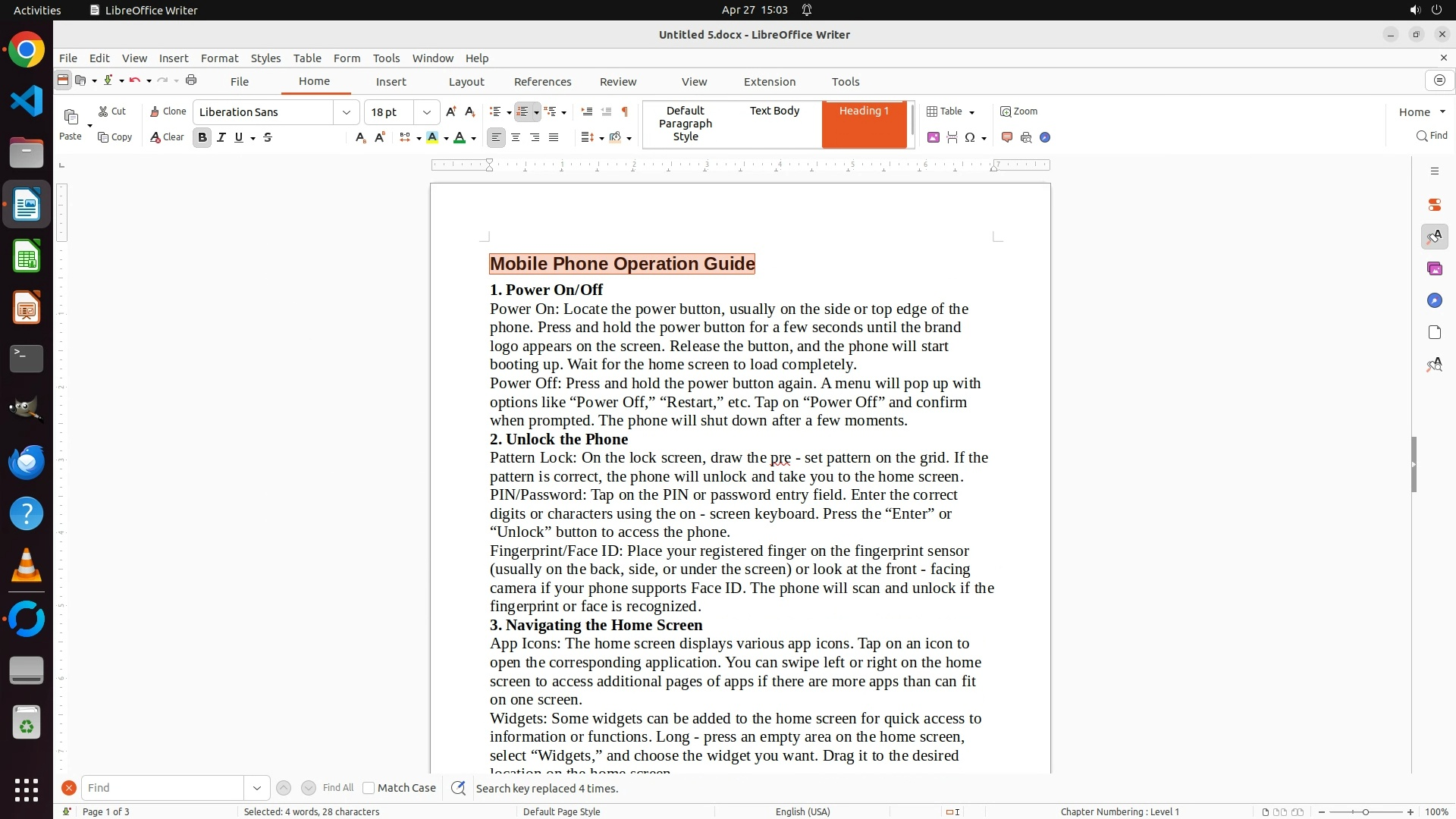Toggle Italic formatting
Viewport: 1456px width, 819px height.
coord(221,137)
